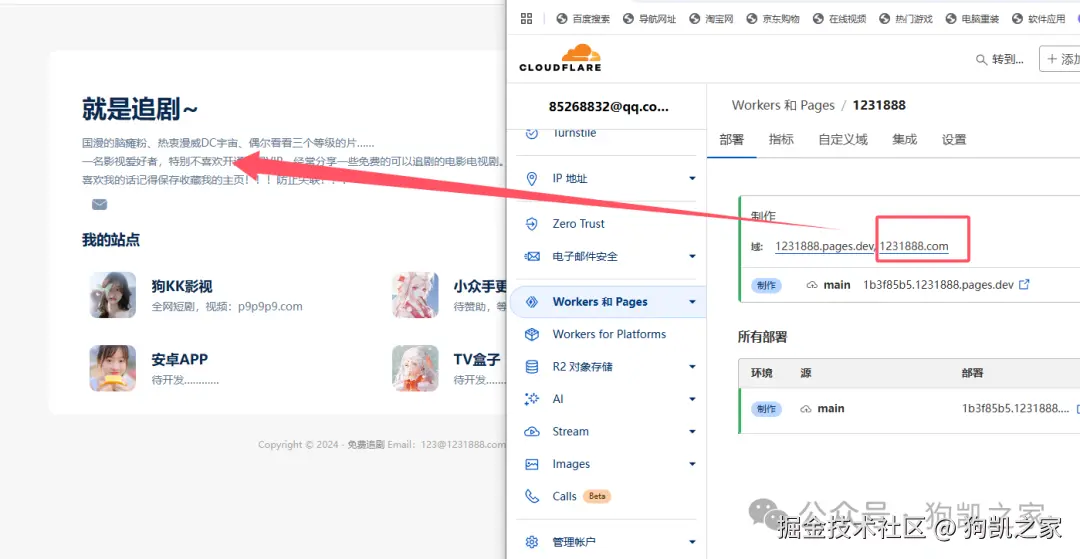Open the 京东购物 bookmark

pyautogui.click(x=773, y=19)
